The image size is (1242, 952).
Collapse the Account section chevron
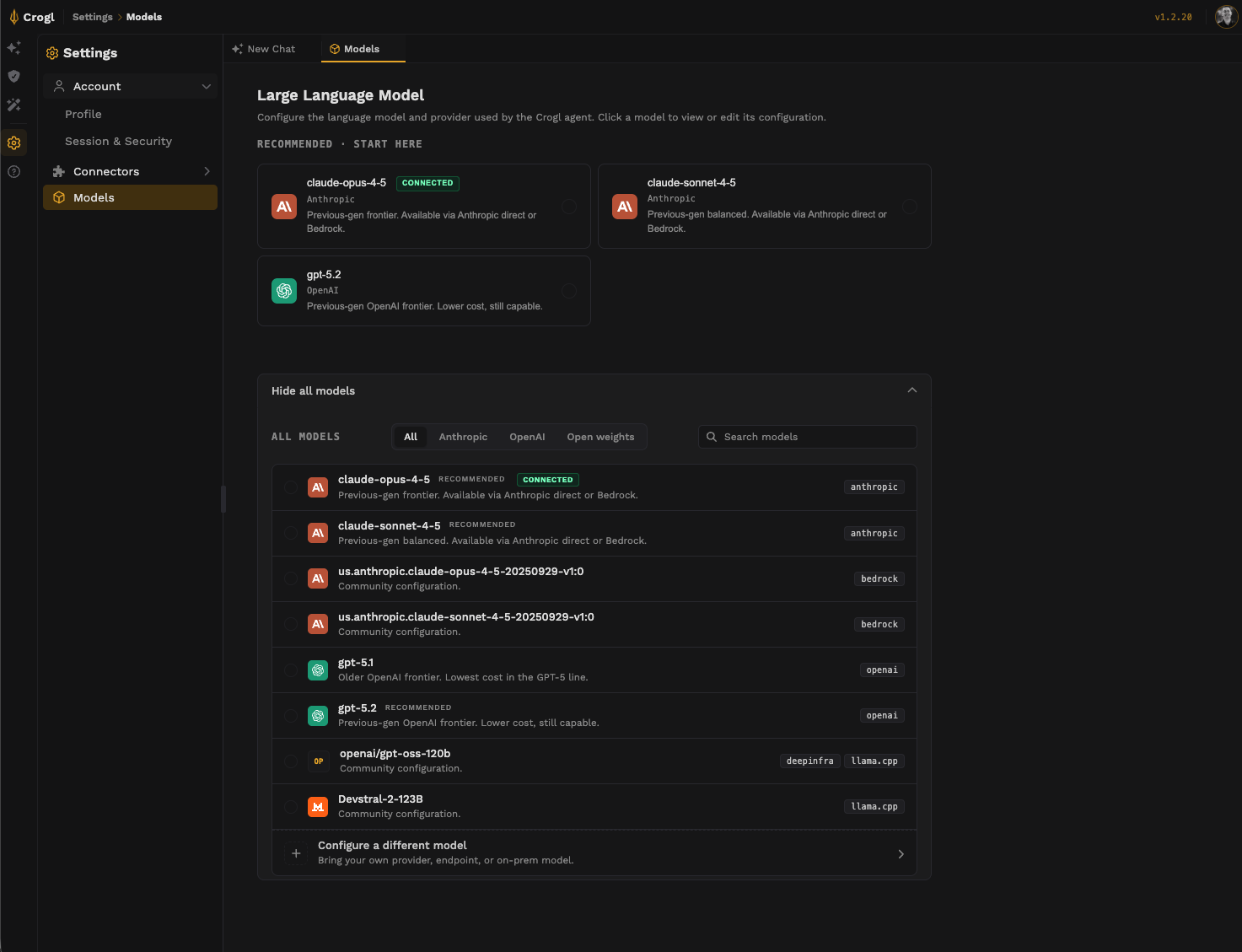[x=207, y=86]
